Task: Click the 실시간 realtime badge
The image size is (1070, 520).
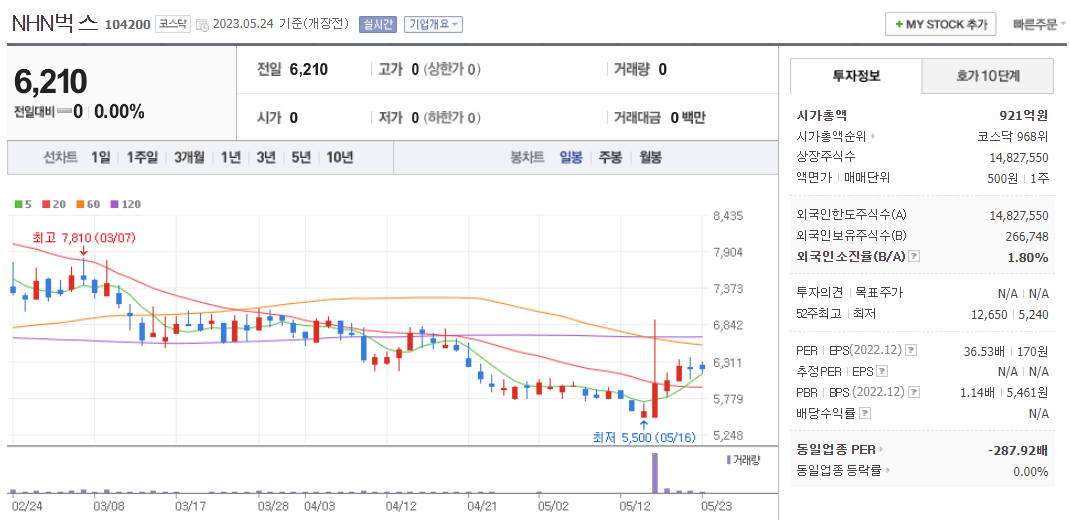Action: pyautogui.click(x=377, y=24)
